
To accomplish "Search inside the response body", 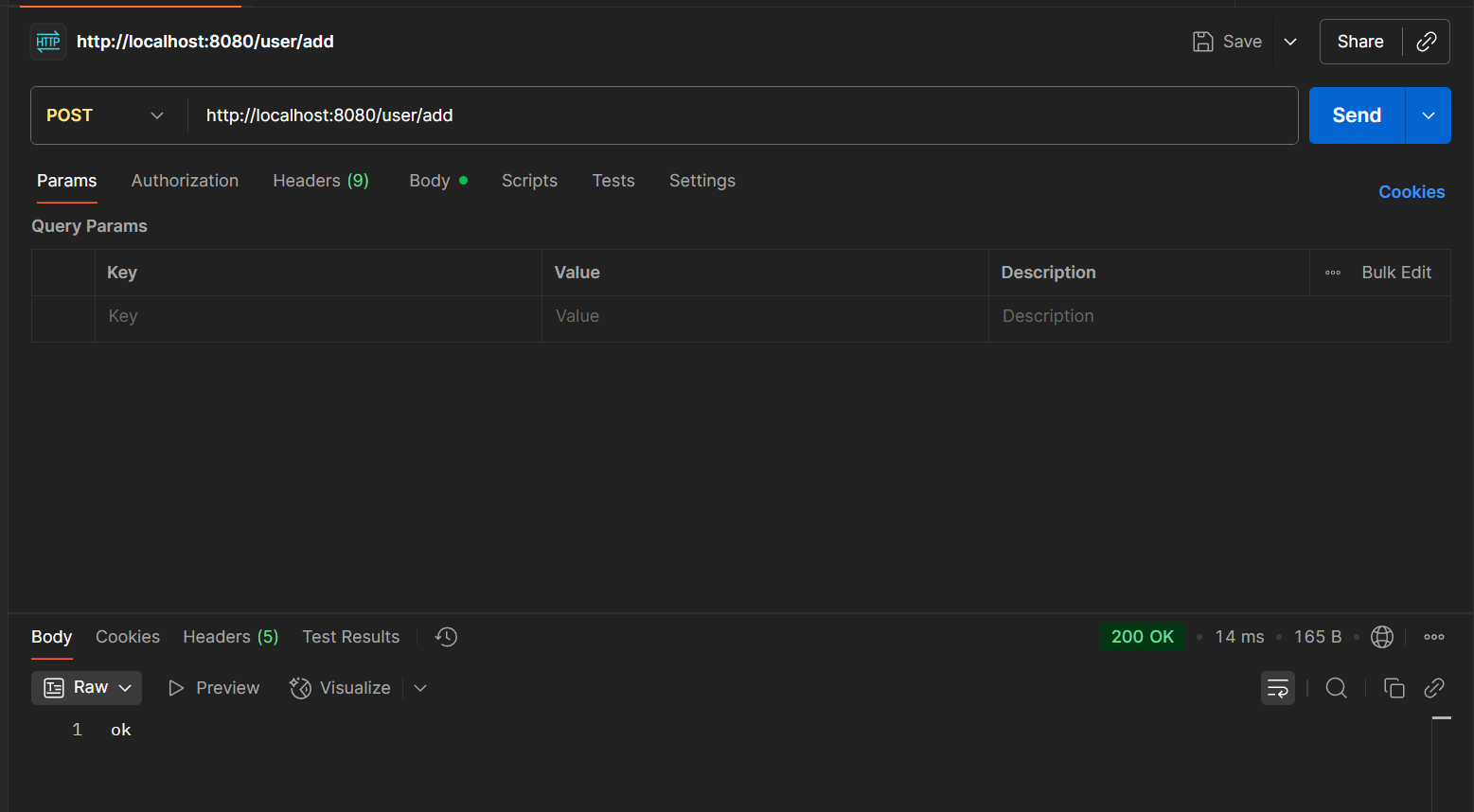I will 1336,688.
